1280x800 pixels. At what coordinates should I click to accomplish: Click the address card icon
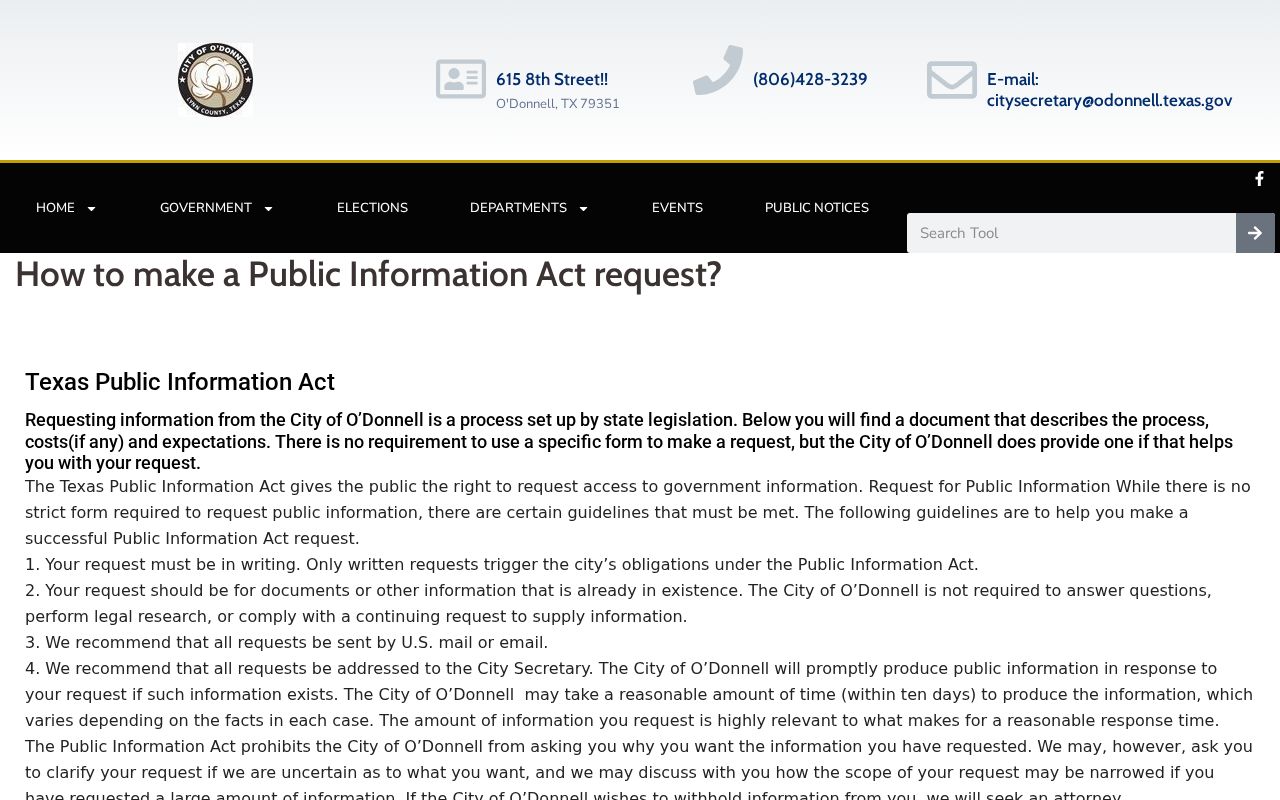(461, 79)
